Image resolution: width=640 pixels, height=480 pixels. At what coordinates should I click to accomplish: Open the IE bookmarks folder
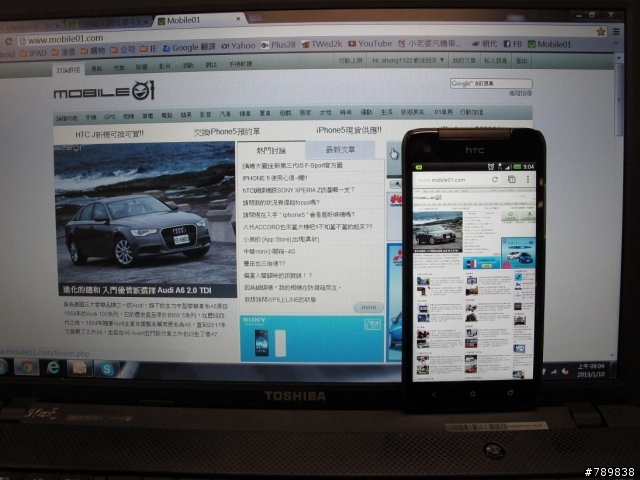pos(149,49)
